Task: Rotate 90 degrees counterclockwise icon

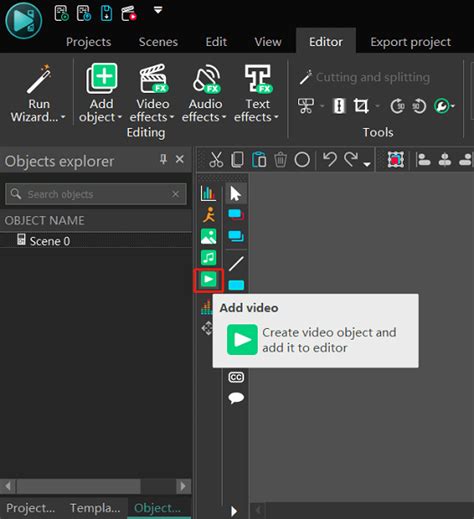Action: coord(419,106)
